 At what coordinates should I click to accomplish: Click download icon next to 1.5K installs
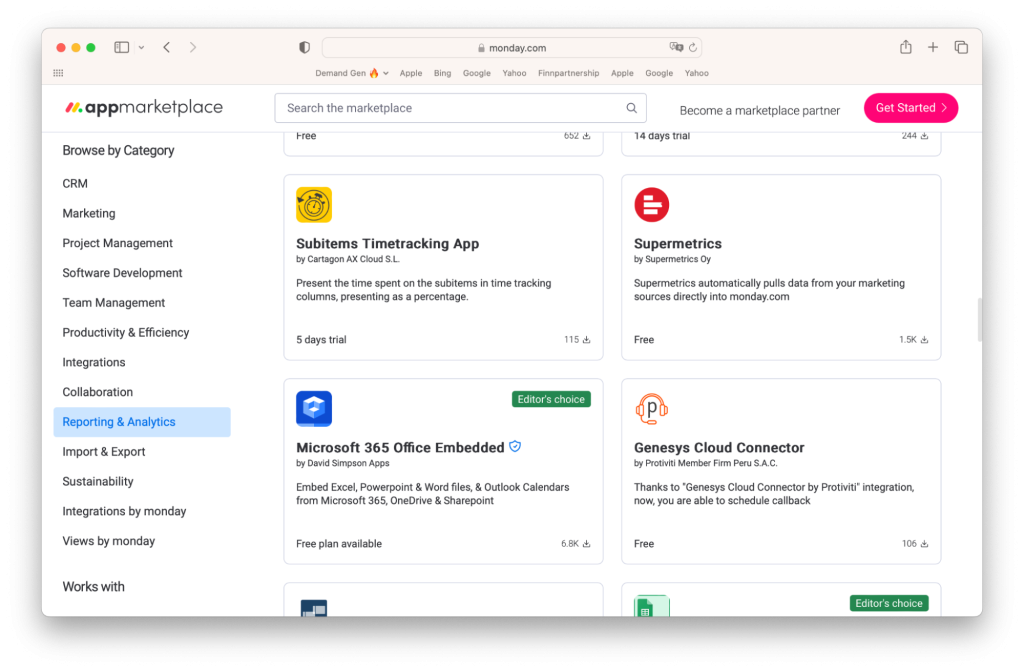click(924, 340)
